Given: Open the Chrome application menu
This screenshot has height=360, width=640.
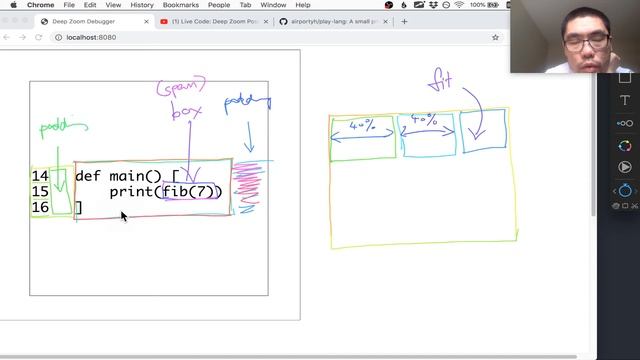Looking at the screenshot, I should [40, 5].
